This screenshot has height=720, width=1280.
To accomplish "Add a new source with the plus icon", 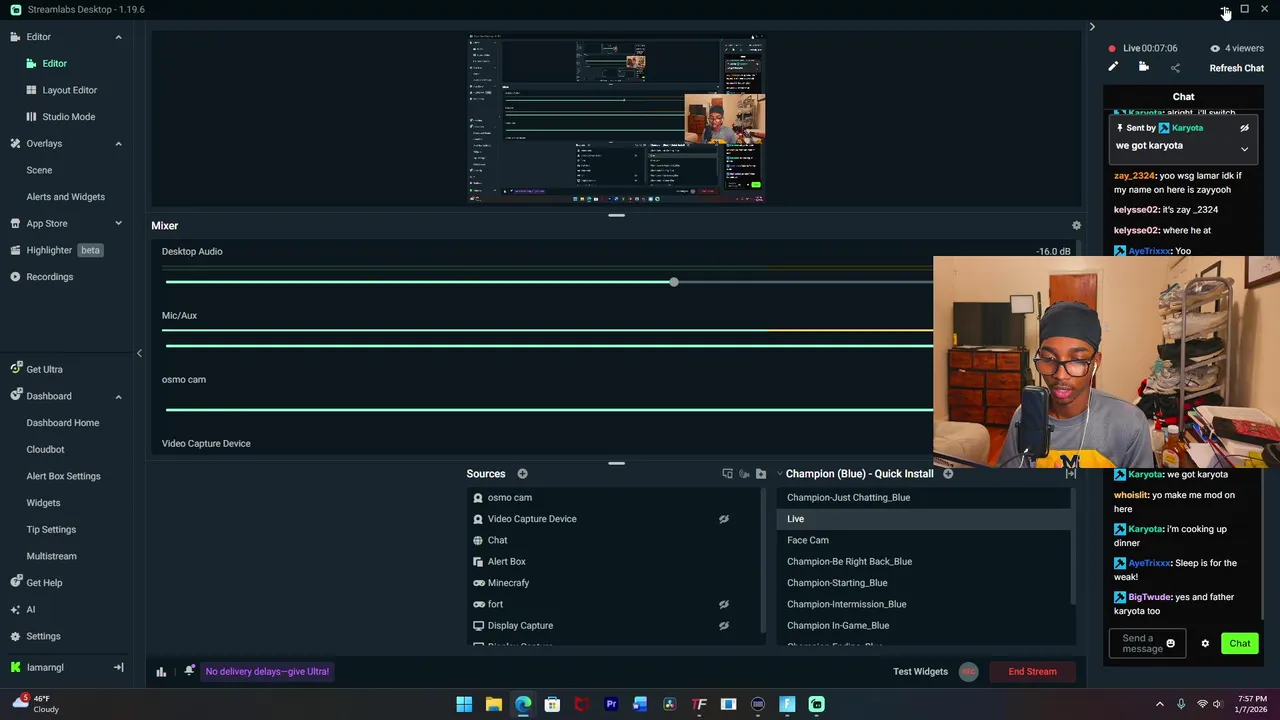I will point(522,474).
